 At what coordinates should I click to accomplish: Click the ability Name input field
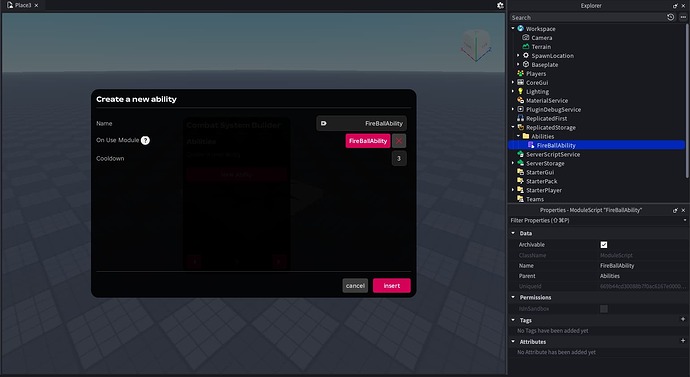point(361,123)
